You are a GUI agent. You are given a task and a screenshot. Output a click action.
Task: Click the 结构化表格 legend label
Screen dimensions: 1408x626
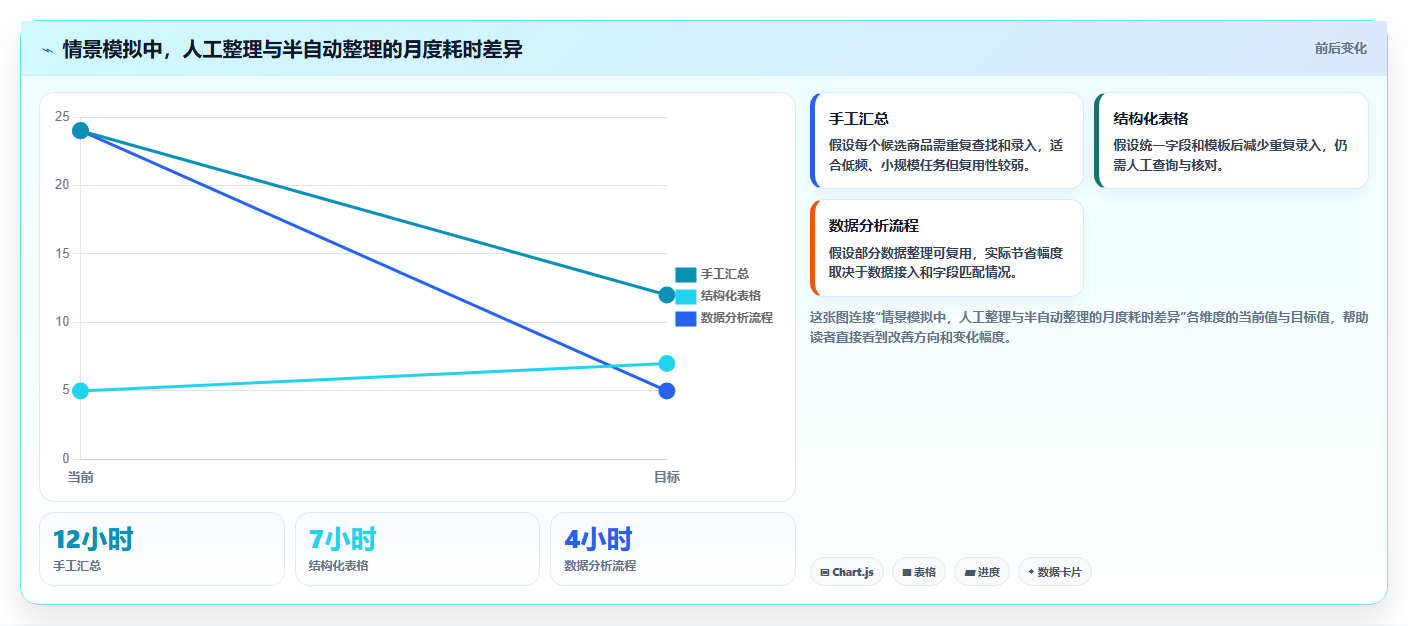coord(731,296)
